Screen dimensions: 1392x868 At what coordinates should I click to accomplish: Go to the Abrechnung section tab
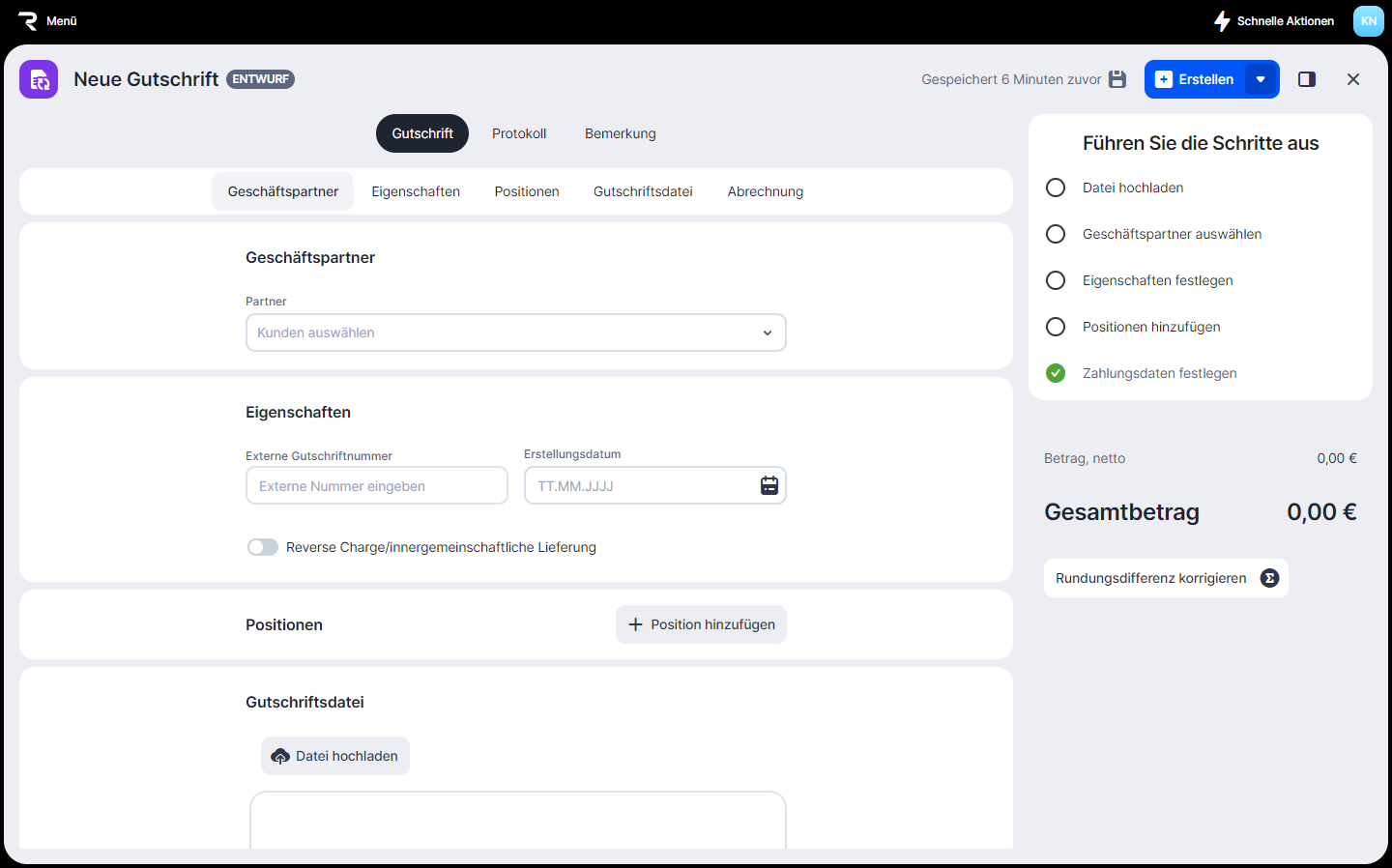point(765,191)
